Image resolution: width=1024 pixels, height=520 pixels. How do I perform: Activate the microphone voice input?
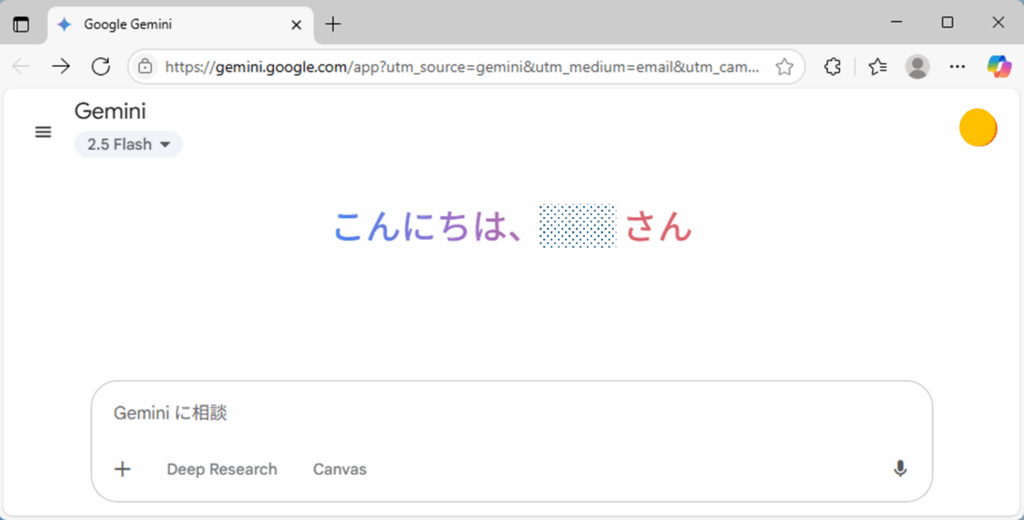pyautogui.click(x=900, y=468)
